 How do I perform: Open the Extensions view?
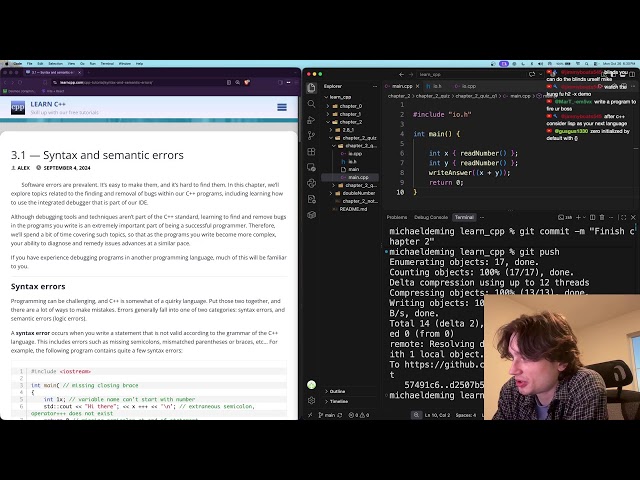tap(311, 151)
